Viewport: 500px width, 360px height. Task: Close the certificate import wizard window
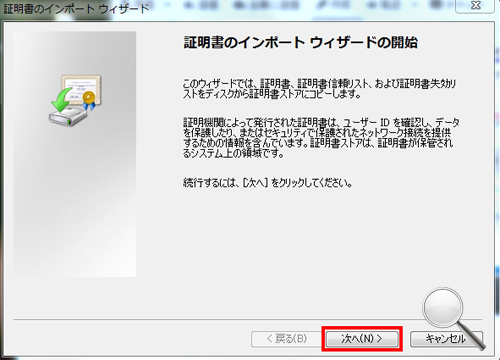point(476,6)
